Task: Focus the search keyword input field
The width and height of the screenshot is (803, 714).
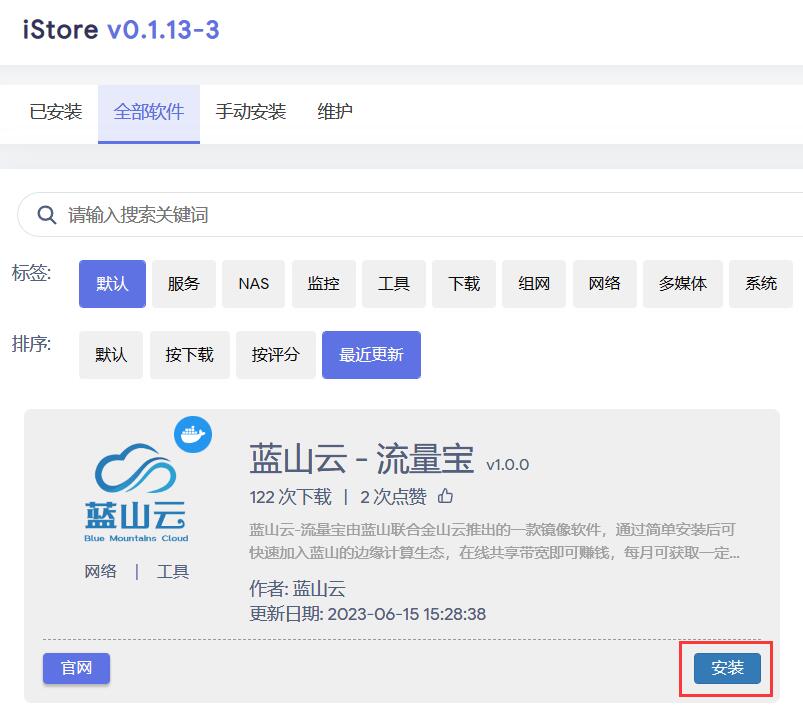Action: coord(411,215)
